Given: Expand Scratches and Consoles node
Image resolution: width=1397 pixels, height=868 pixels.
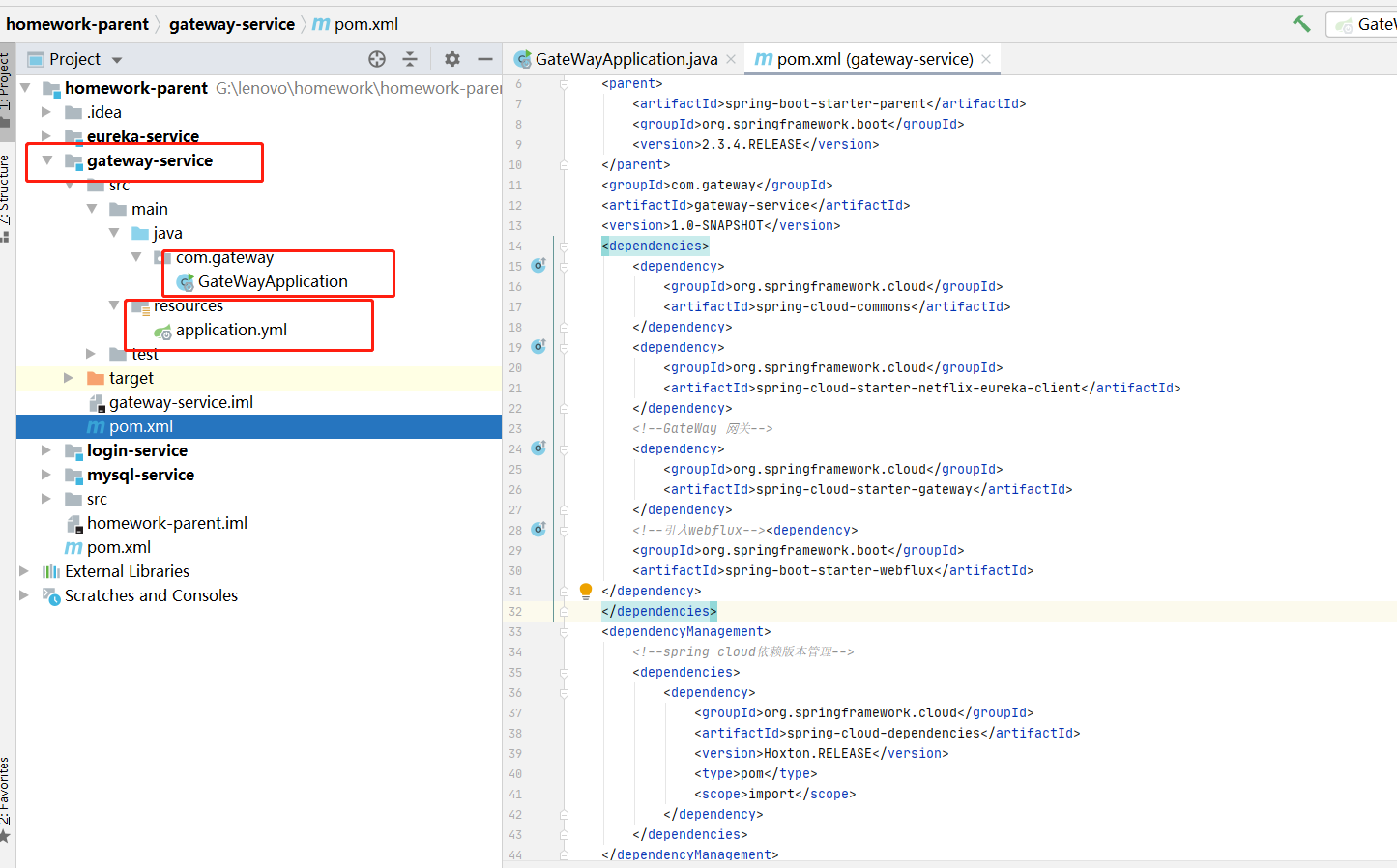Looking at the screenshot, I should pos(24,595).
